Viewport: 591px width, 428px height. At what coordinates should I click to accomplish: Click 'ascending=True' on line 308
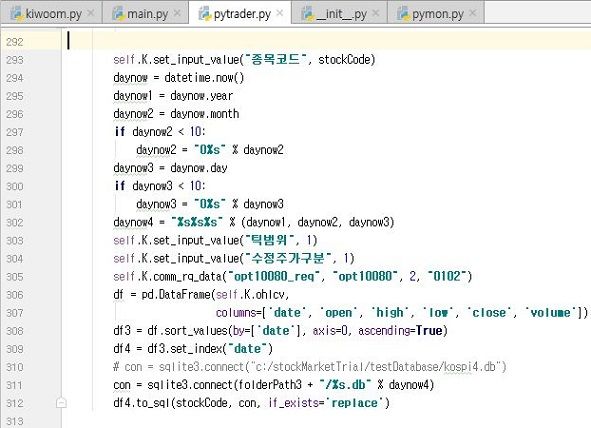(x=400, y=331)
